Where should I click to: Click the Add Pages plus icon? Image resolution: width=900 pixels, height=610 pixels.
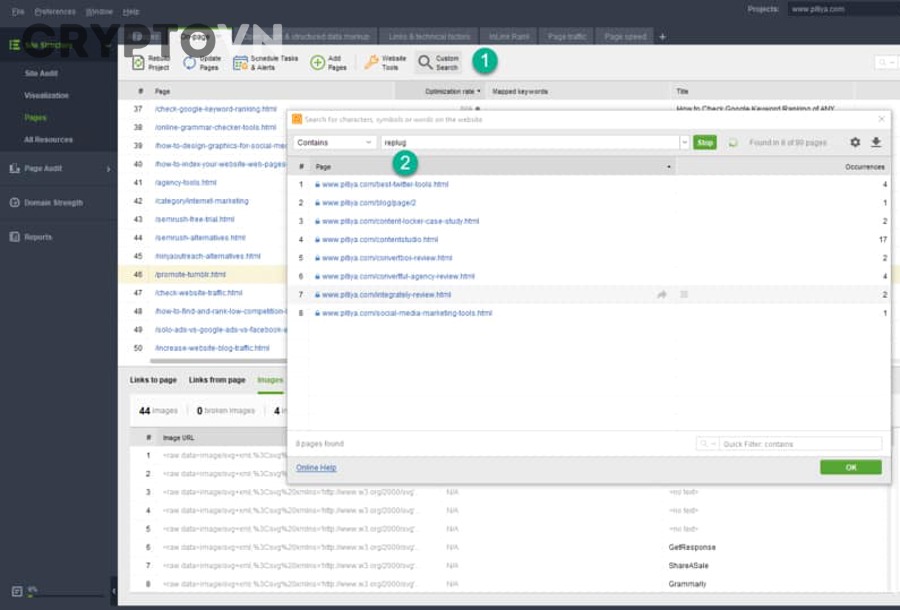(x=317, y=63)
